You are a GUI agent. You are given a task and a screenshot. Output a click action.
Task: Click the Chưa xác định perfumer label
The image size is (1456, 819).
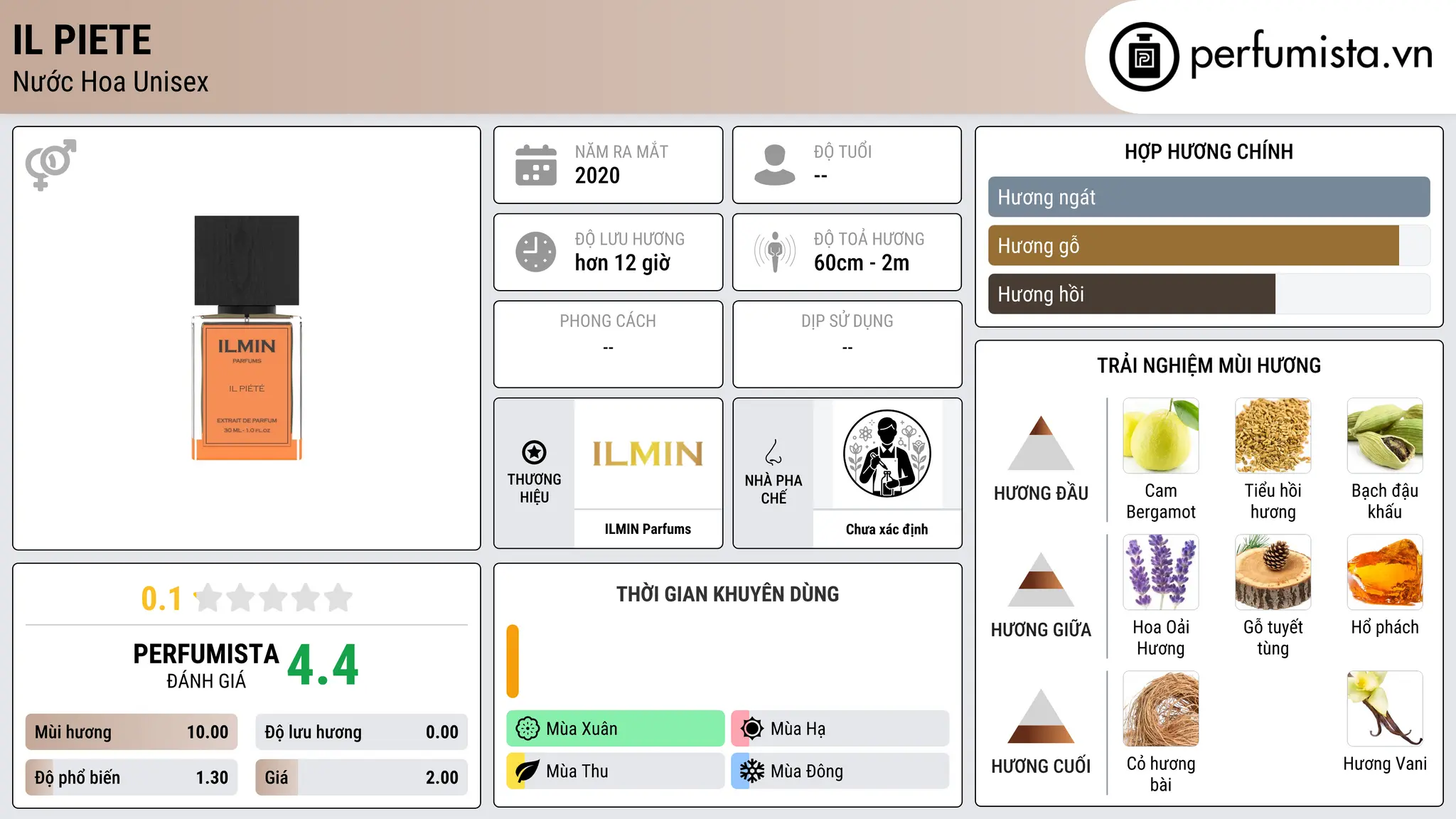coord(887,529)
